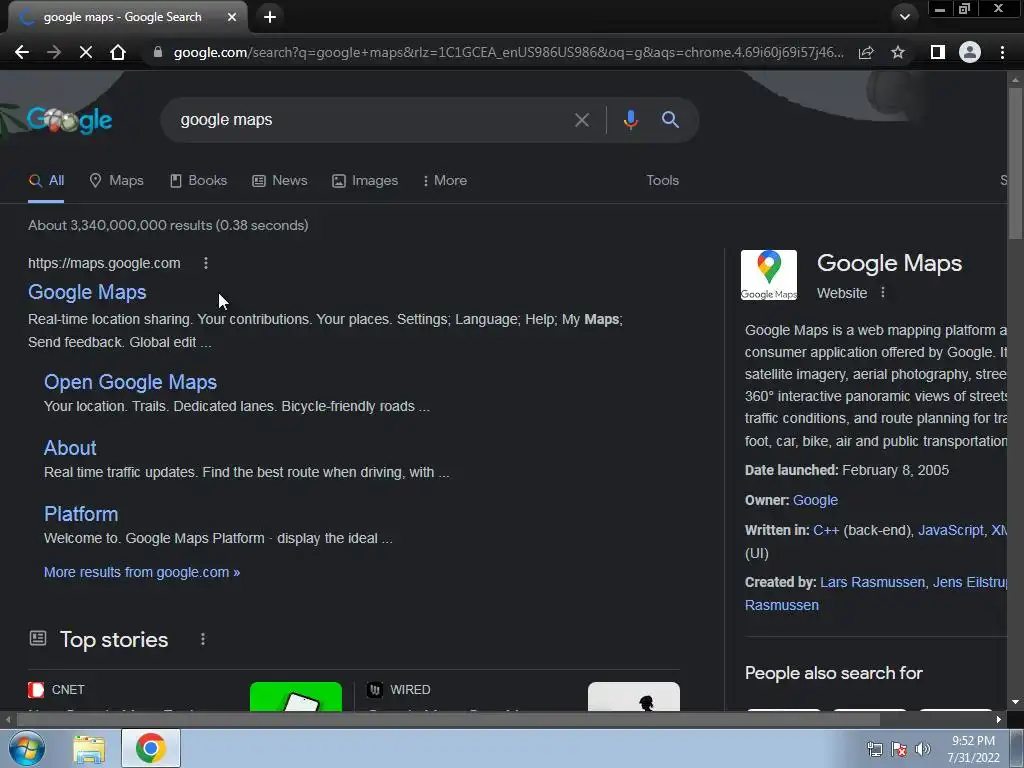Image resolution: width=1024 pixels, height=768 pixels.
Task: Click the horizontal scrollbar right arrow
Action: [999, 720]
